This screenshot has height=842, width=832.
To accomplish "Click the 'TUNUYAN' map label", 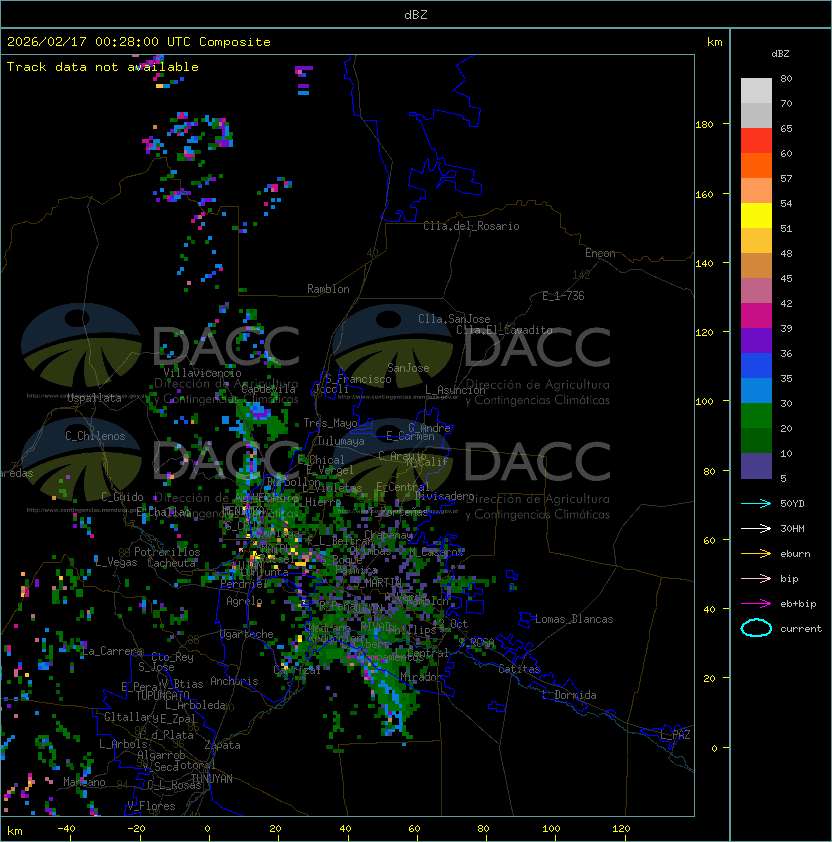I will tap(212, 779).
